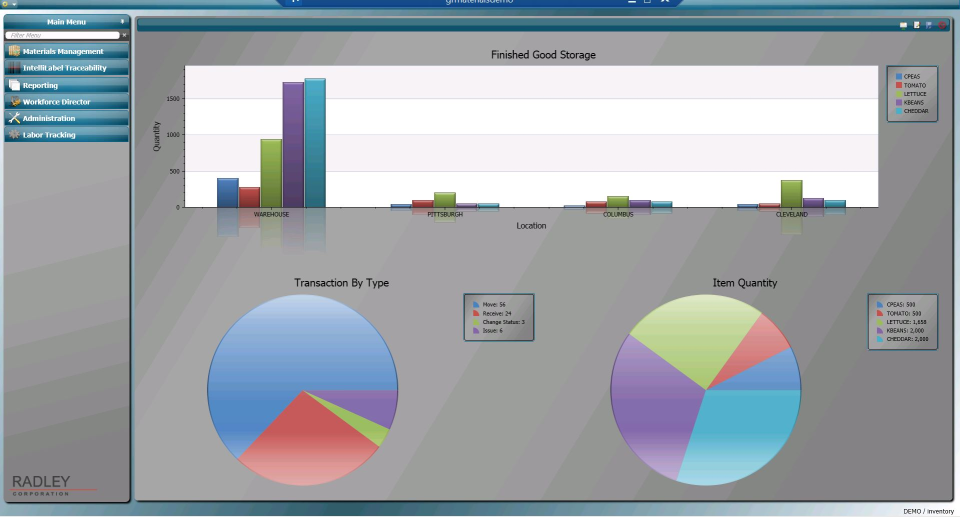Click the Item Quantity chart title

[x=744, y=283]
